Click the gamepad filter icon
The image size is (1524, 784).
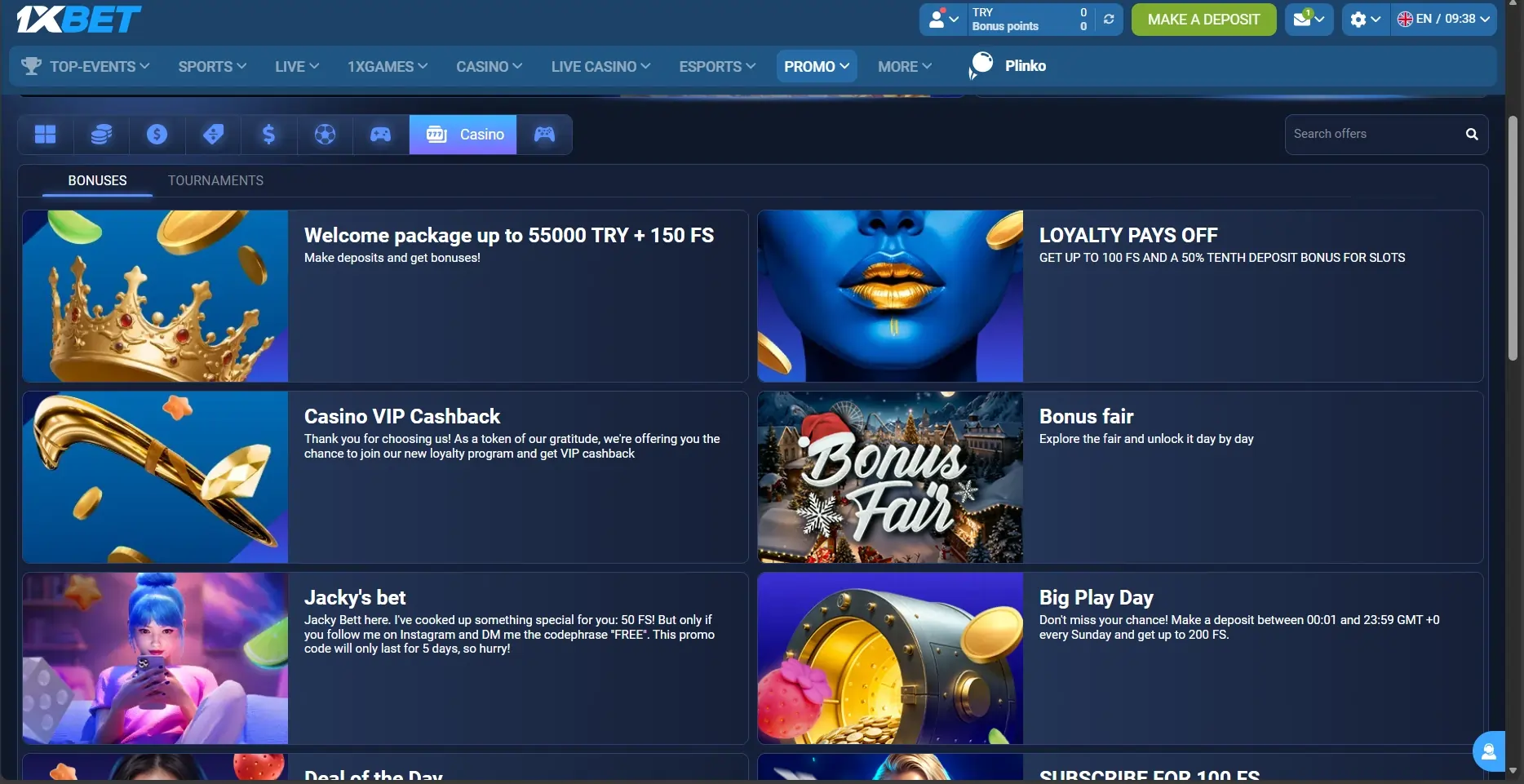click(x=380, y=134)
